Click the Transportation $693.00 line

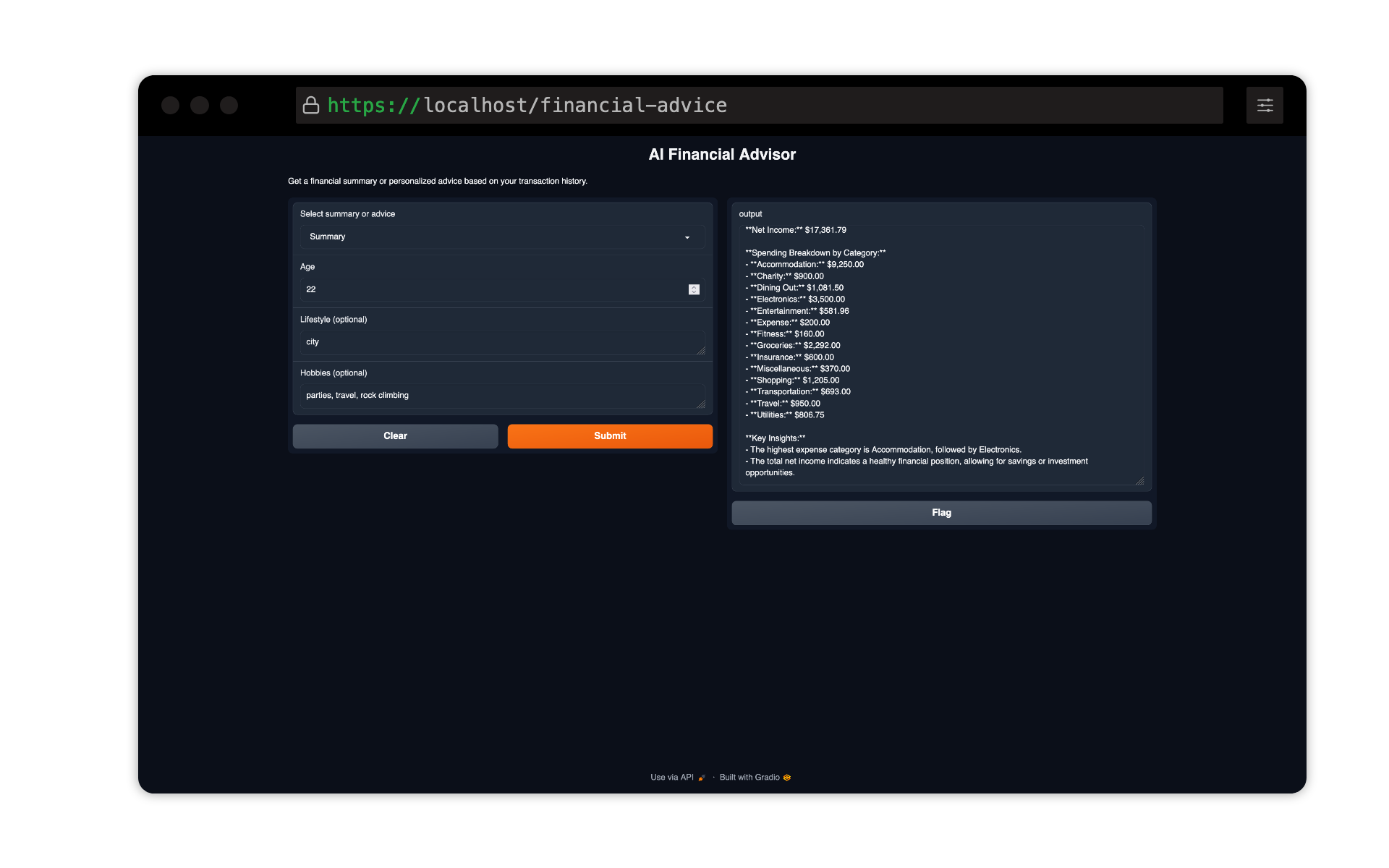pyautogui.click(x=798, y=392)
